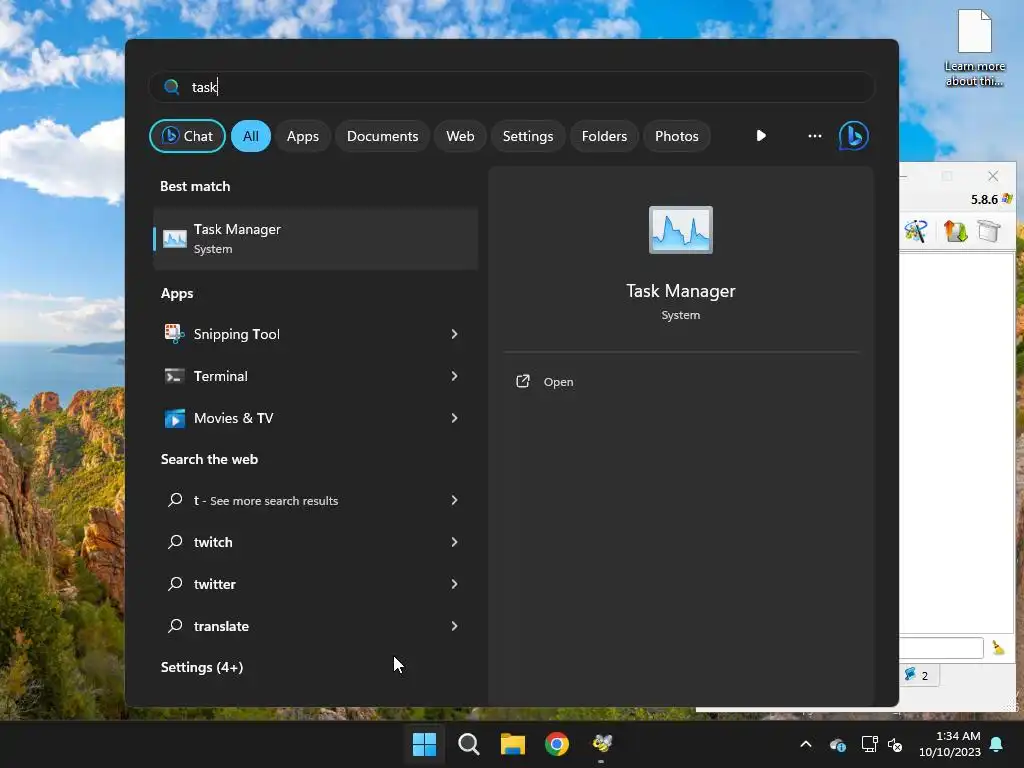Expand Terminal result chevron
1024x768 pixels.
point(455,376)
